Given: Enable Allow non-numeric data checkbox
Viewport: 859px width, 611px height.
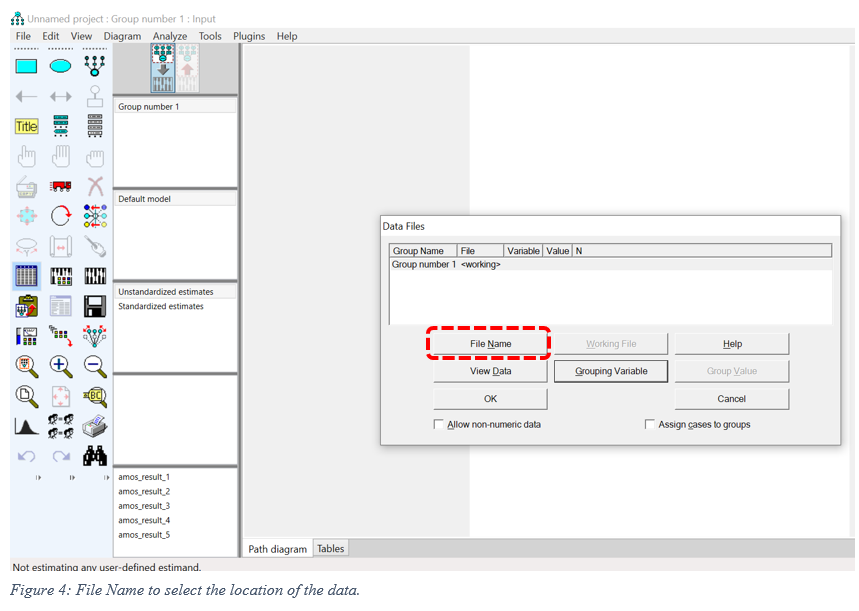Looking at the screenshot, I should 439,425.
